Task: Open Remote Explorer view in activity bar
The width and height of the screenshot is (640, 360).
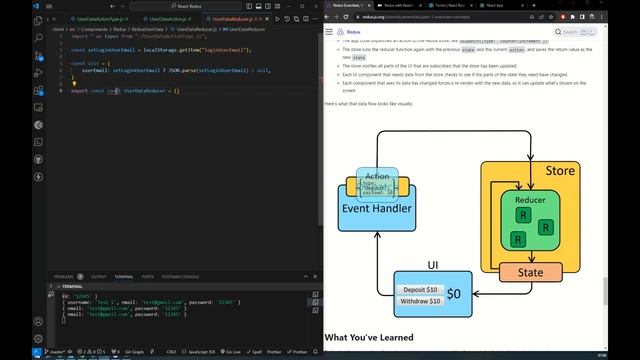Action: point(38,108)
